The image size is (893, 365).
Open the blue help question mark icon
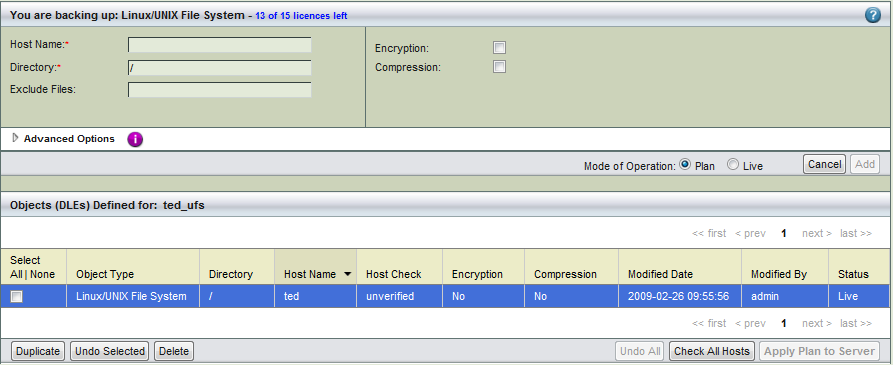(x=872, y=15)
